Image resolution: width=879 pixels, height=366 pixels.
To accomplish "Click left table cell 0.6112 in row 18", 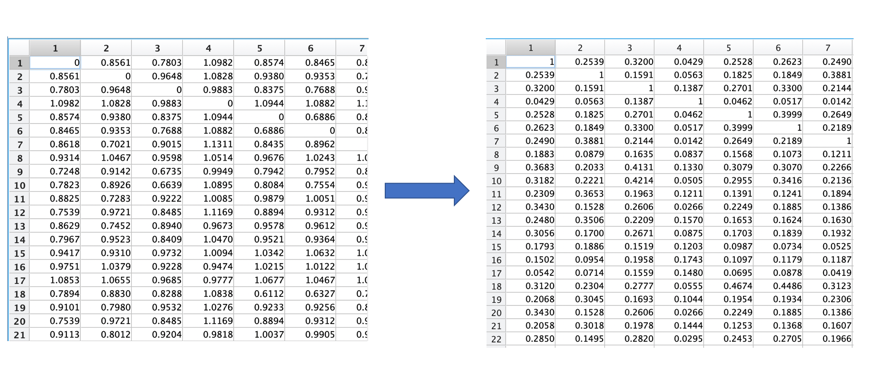I will 259,293.
